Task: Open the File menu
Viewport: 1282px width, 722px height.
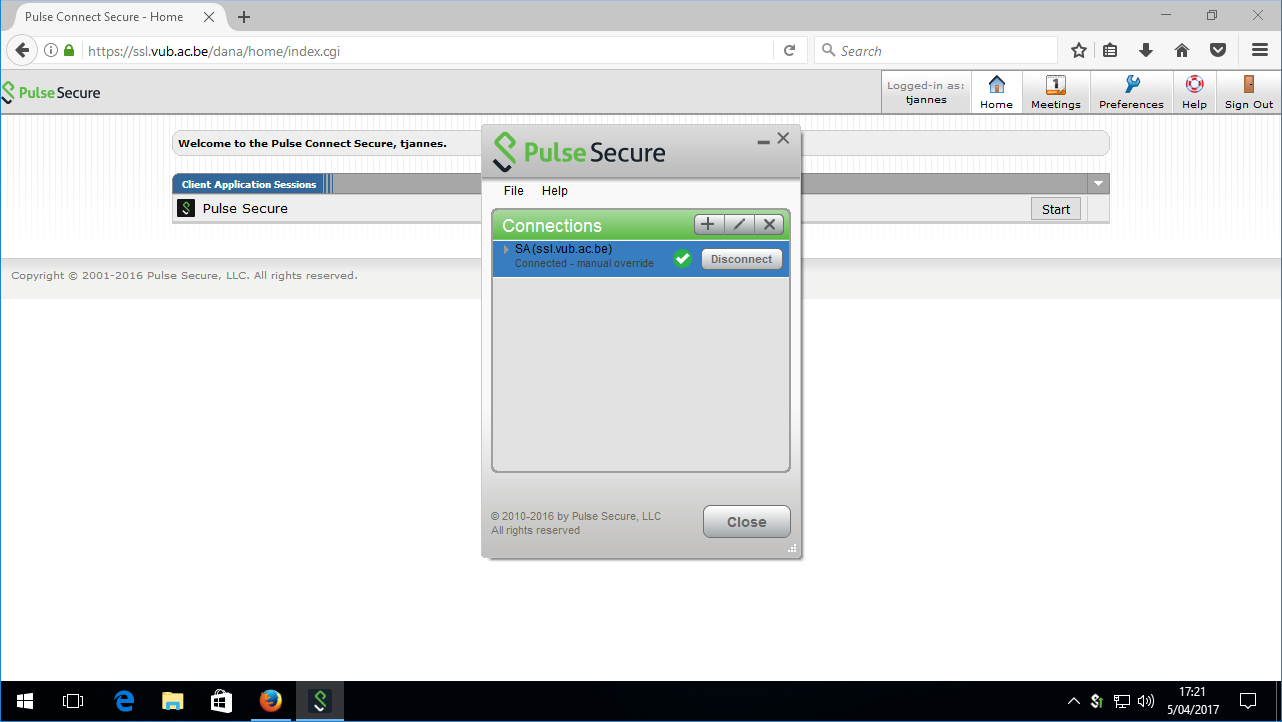Action: pyautogui.click(x=514, y=191)
